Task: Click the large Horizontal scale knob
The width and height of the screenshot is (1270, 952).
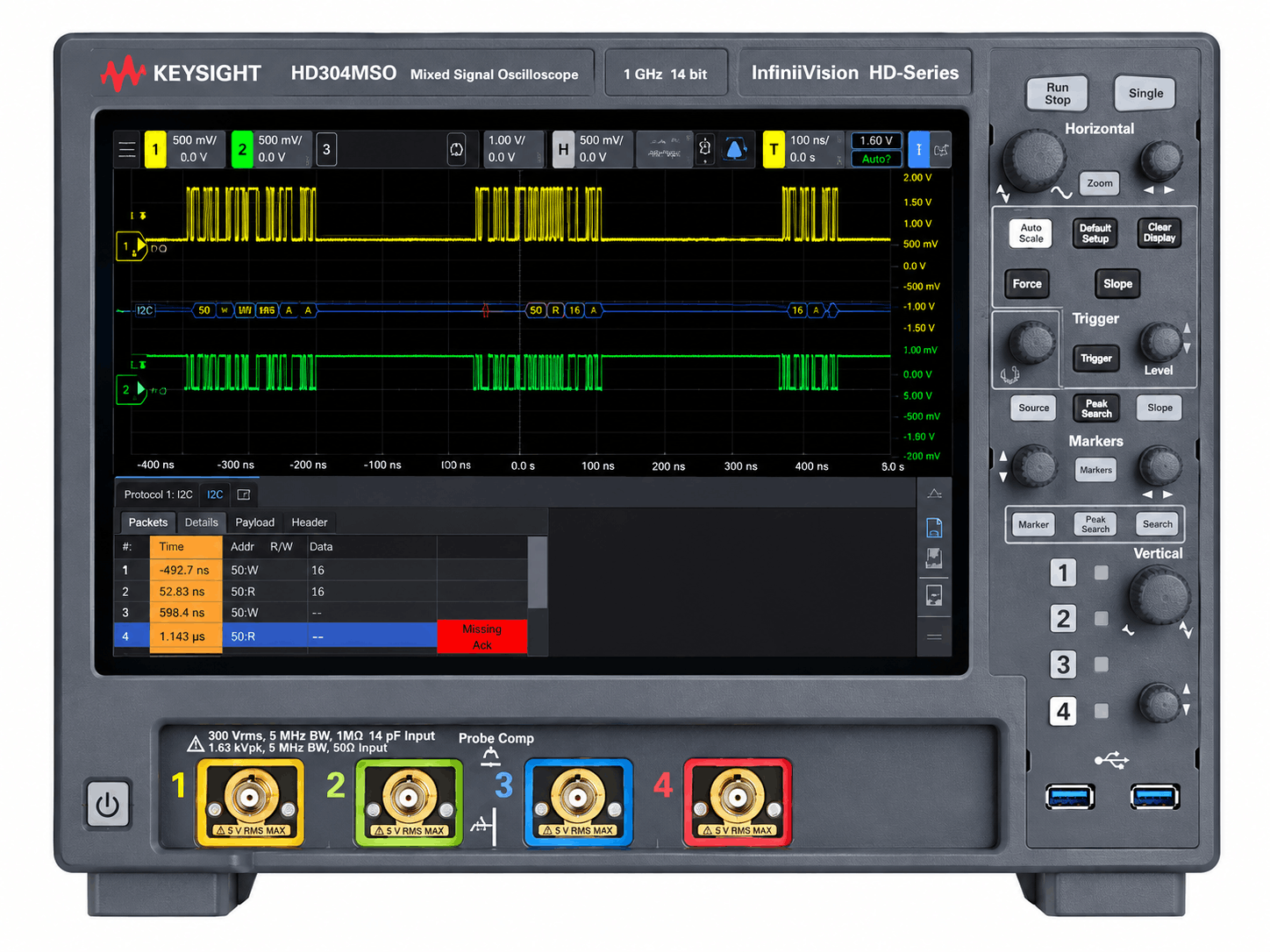Action: [1033, 160]
